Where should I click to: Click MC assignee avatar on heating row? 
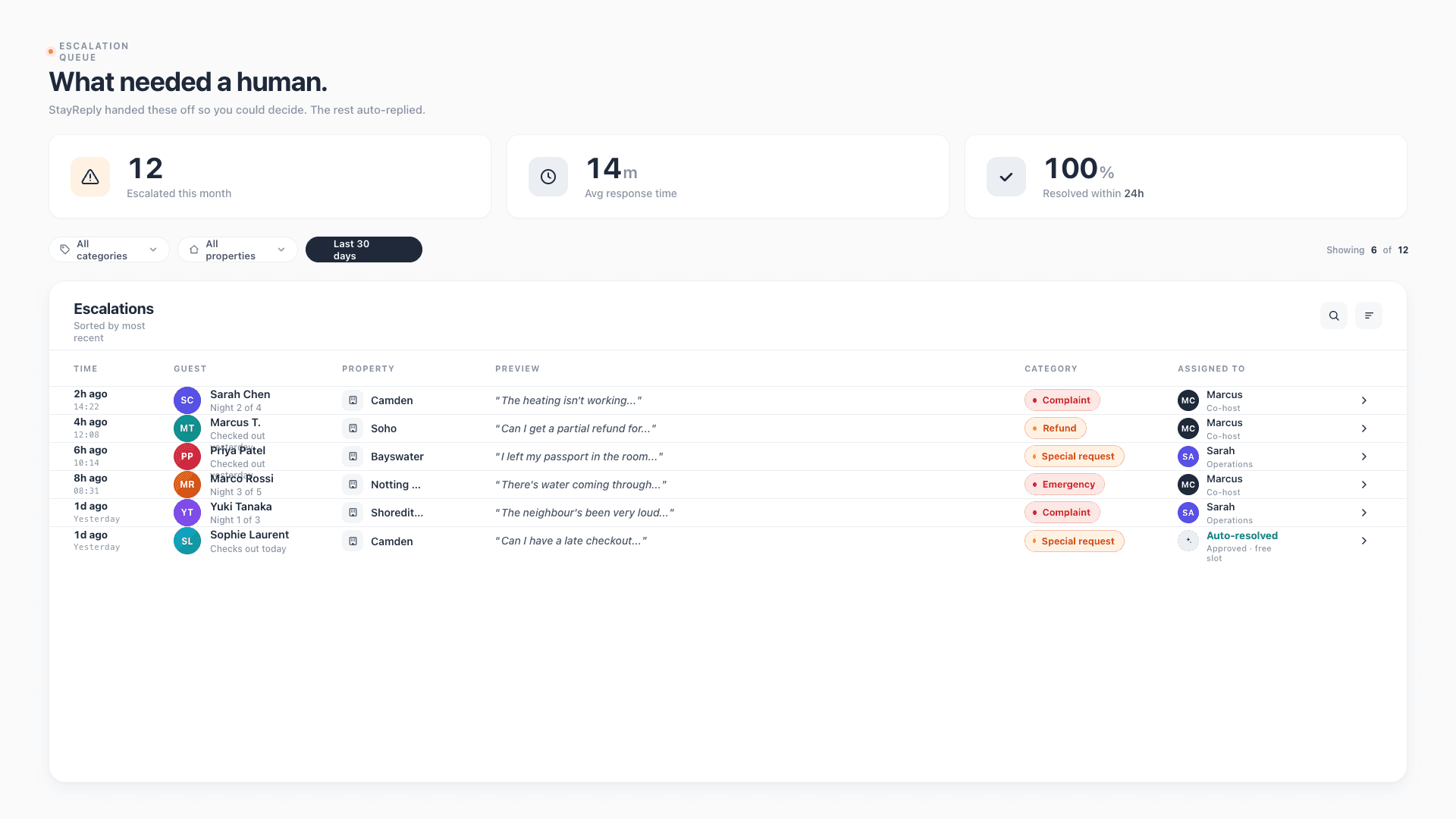1188,400
